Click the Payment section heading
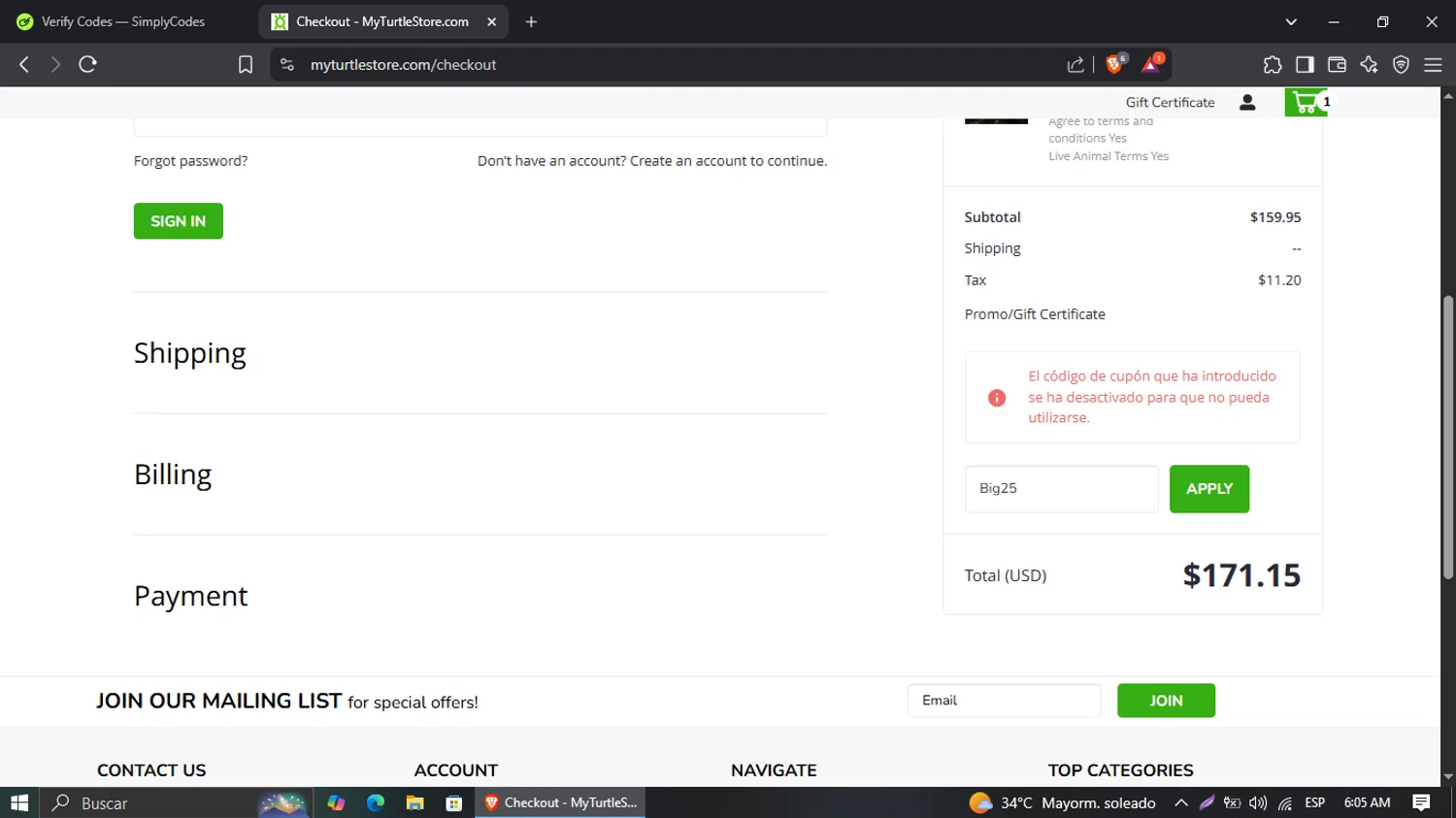The width and height of the screenshot is (1456, 818). tap(191, 596)
